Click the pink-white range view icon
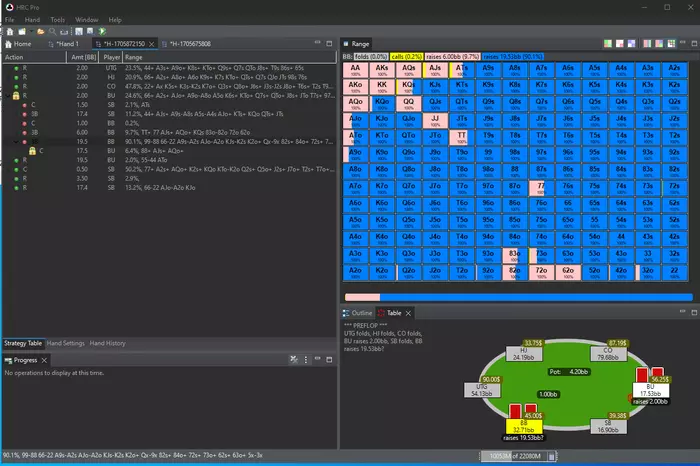Image resolution: width=700 pixels, height=466 pixels. [620, 43]
